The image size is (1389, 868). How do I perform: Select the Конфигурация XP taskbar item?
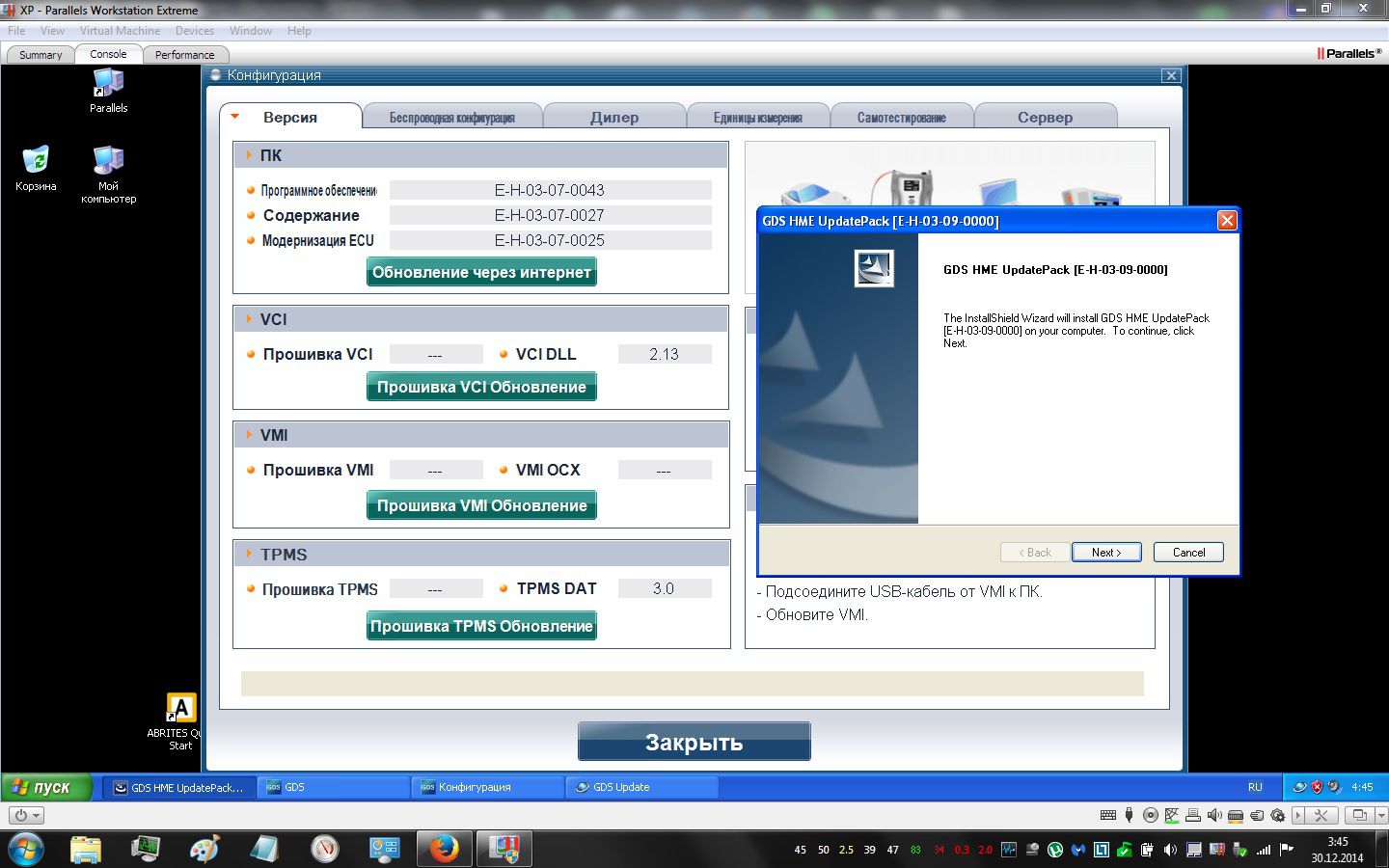point(487,787)
